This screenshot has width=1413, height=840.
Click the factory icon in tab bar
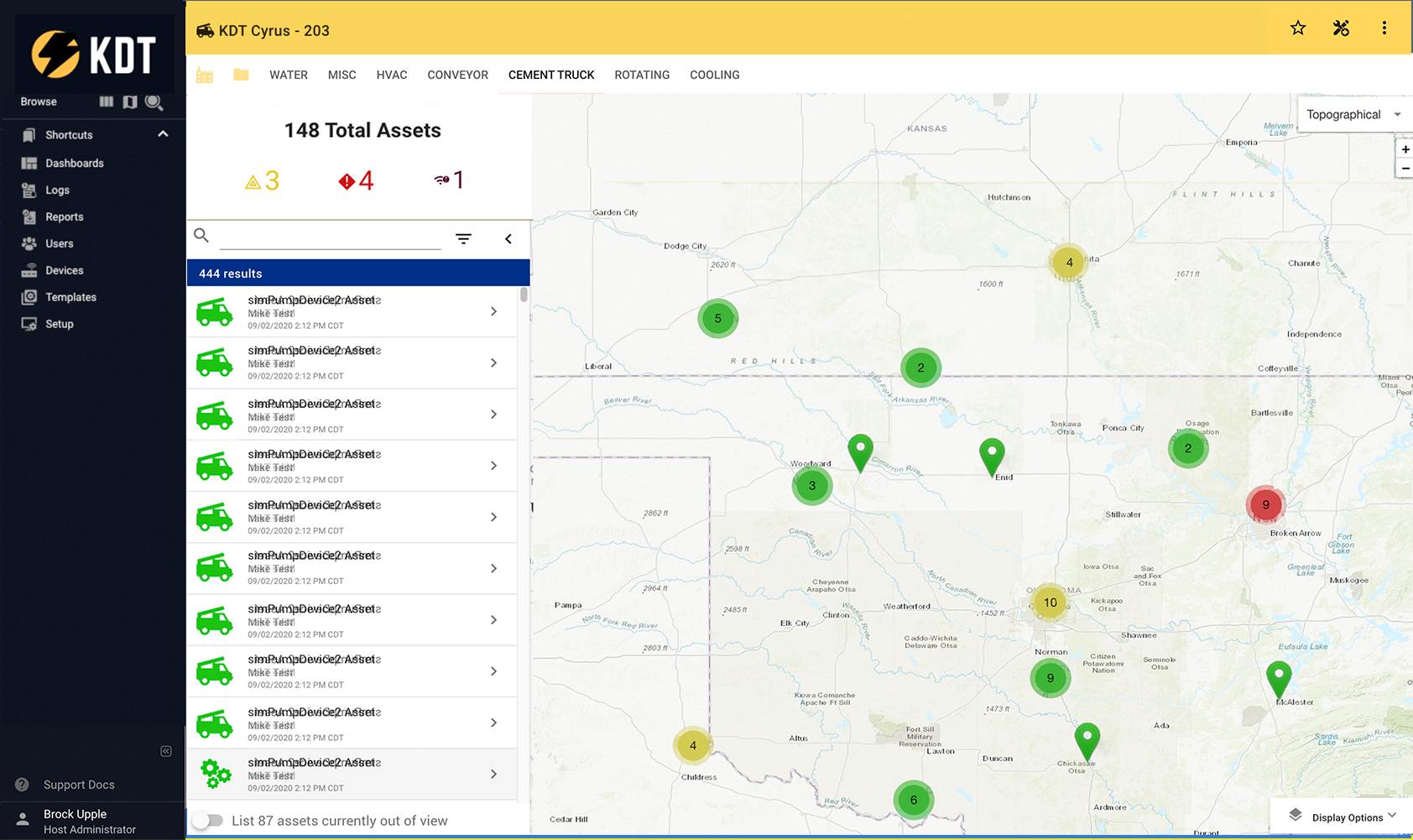[x=205, y=75]
